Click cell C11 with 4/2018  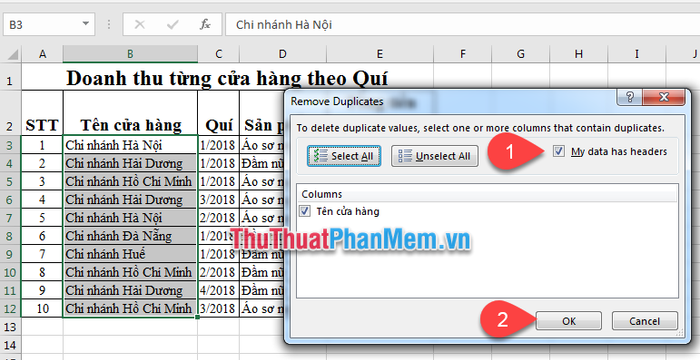coord(218,290)
